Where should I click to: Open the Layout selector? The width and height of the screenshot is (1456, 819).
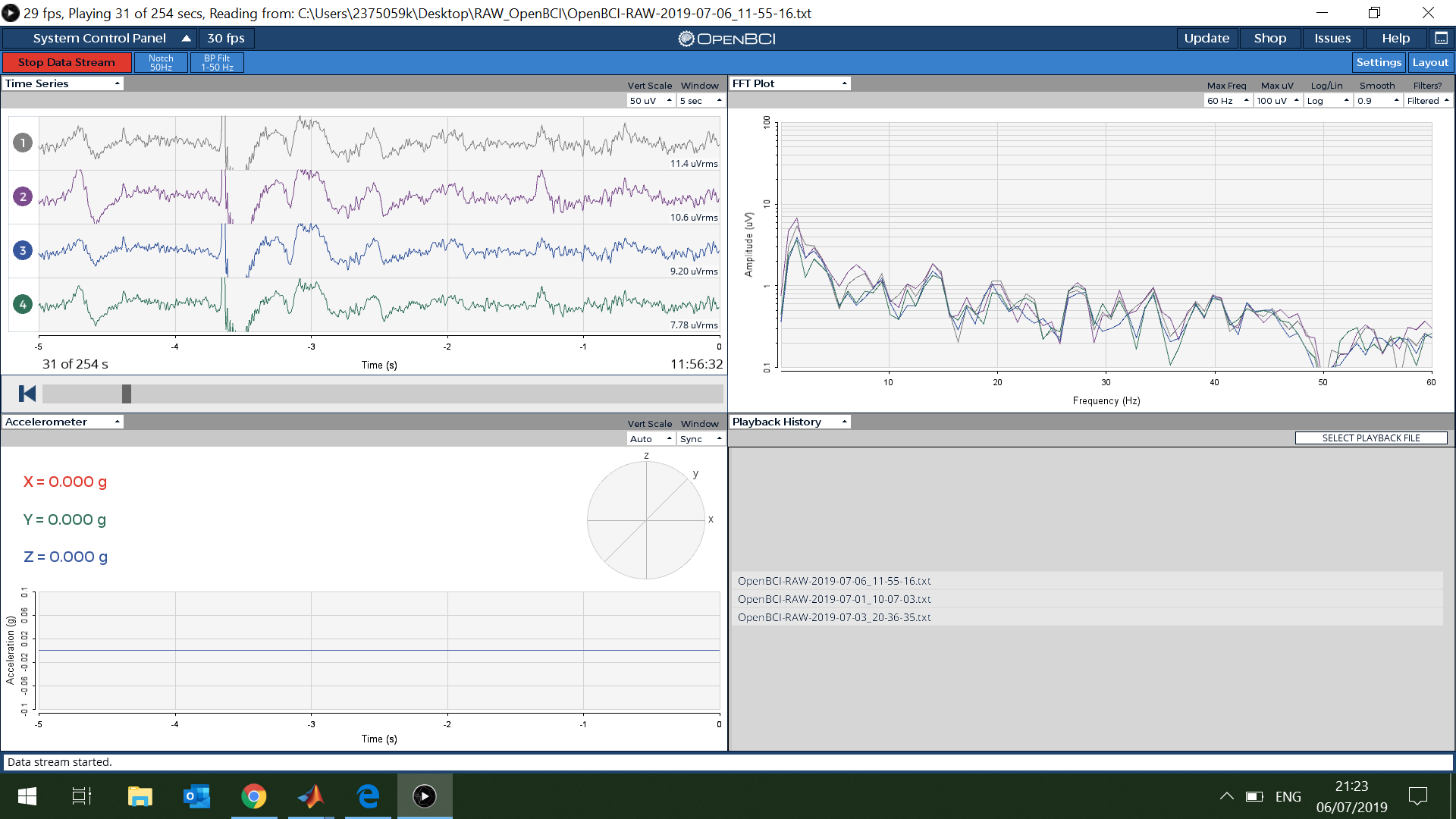click(x=1430, y=62)
